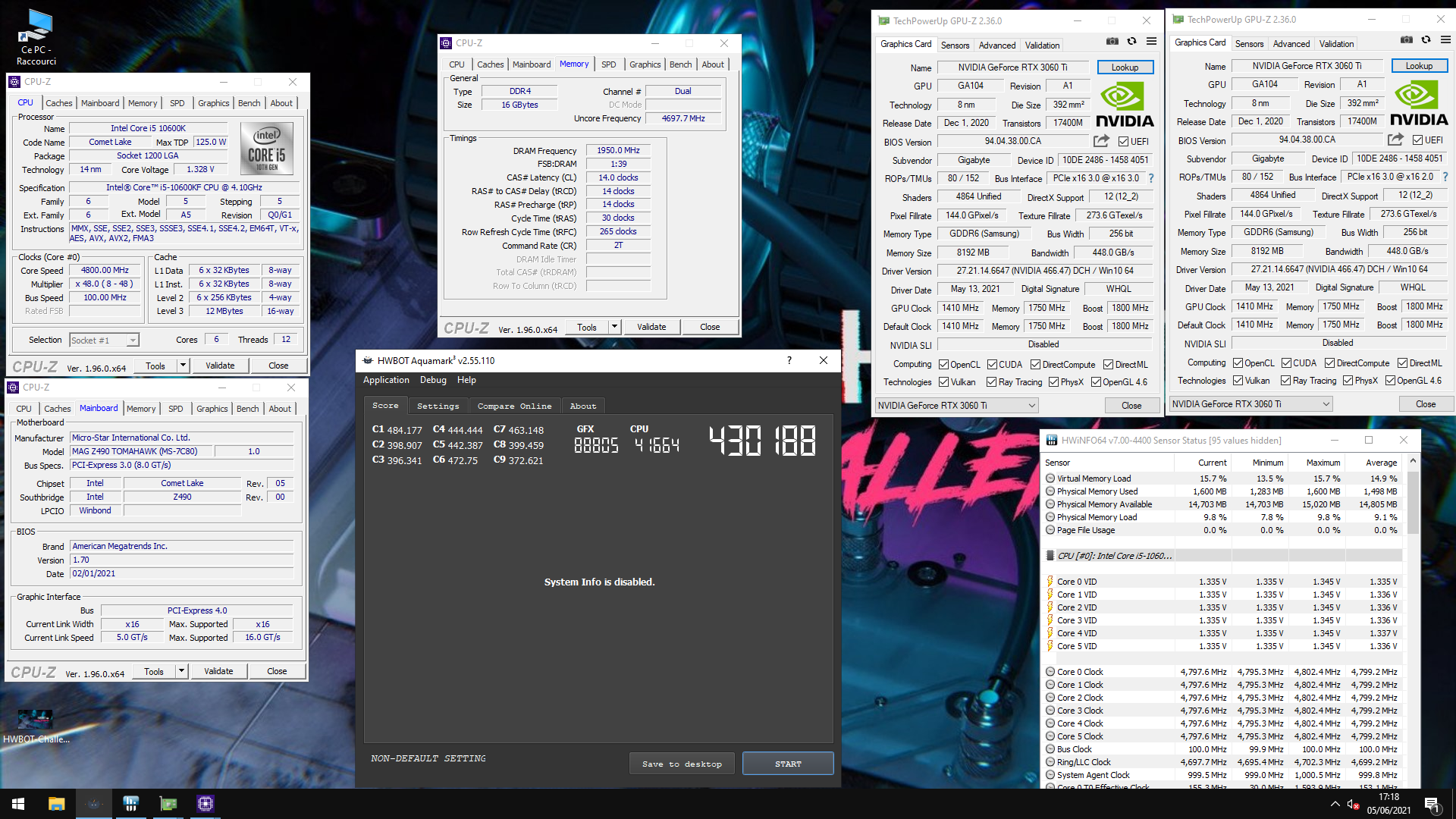Screen dimensions: 1456x819
Task: Open Advanced tab in the right GPU-Z window
Action: [x=1291, y=44]
